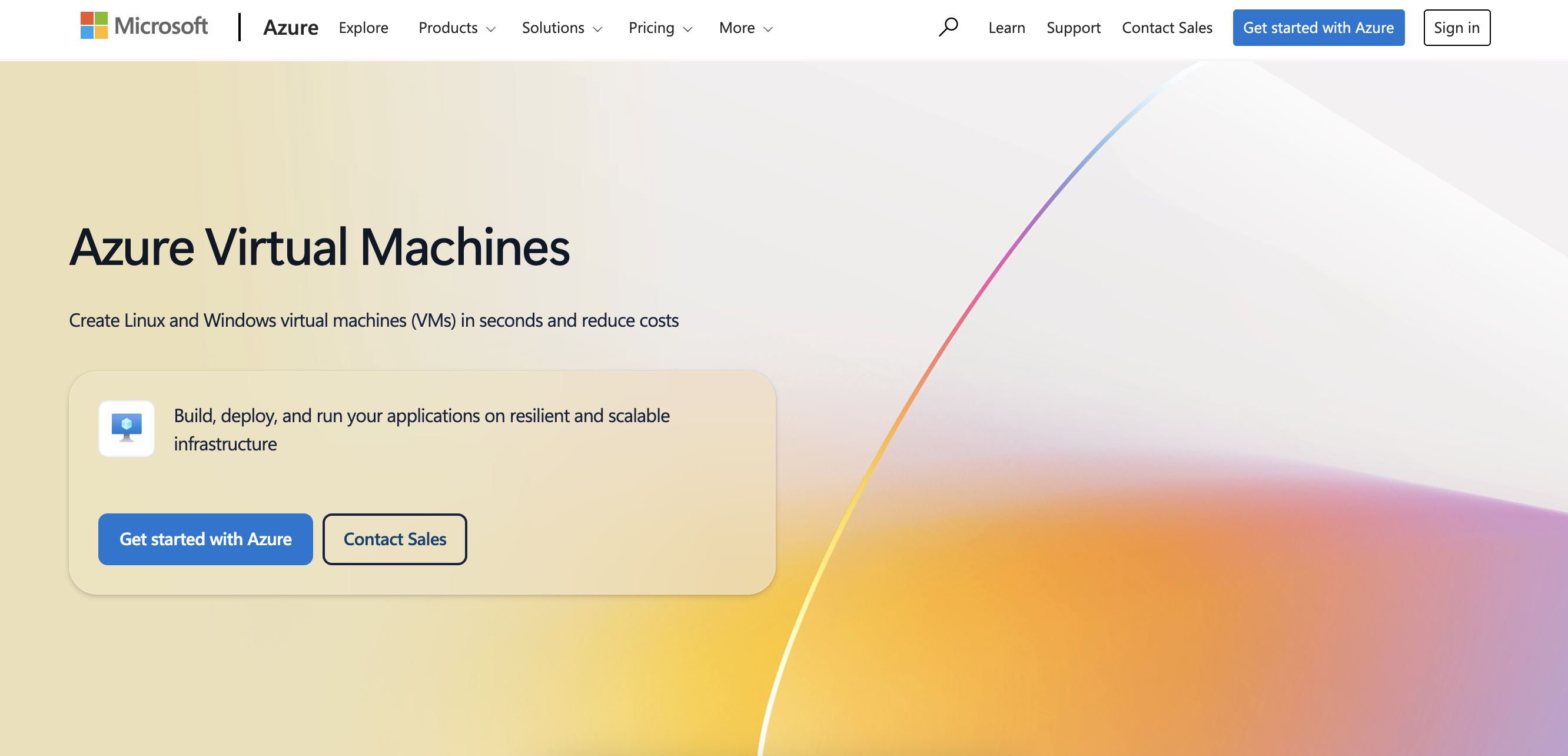Click the Microsoft wordmark text
1568x756 pixels.
pyautogui.click(x=161, y=25)
